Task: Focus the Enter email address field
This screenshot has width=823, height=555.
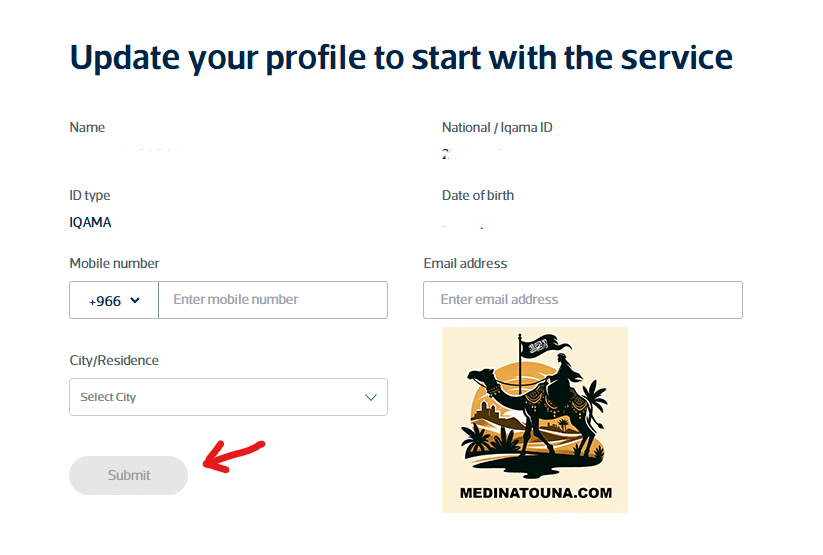Action: [582, 300]
